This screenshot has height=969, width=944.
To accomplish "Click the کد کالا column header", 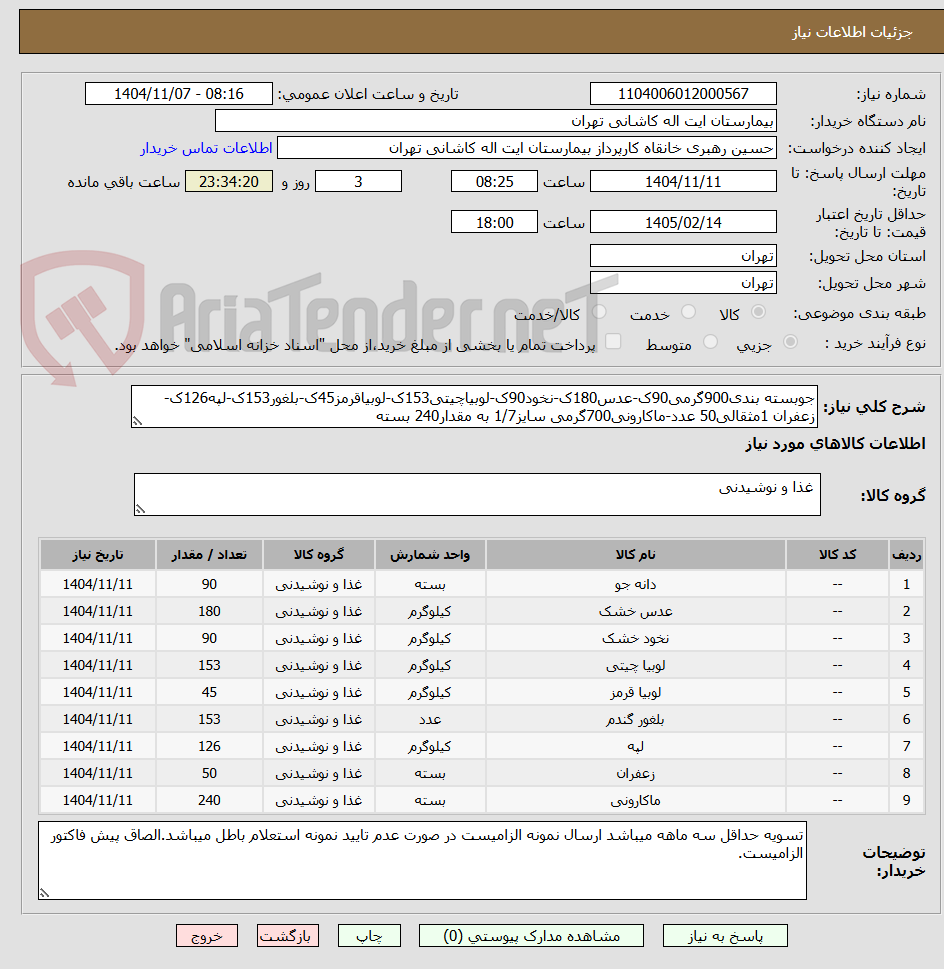I will click(837, 554).
